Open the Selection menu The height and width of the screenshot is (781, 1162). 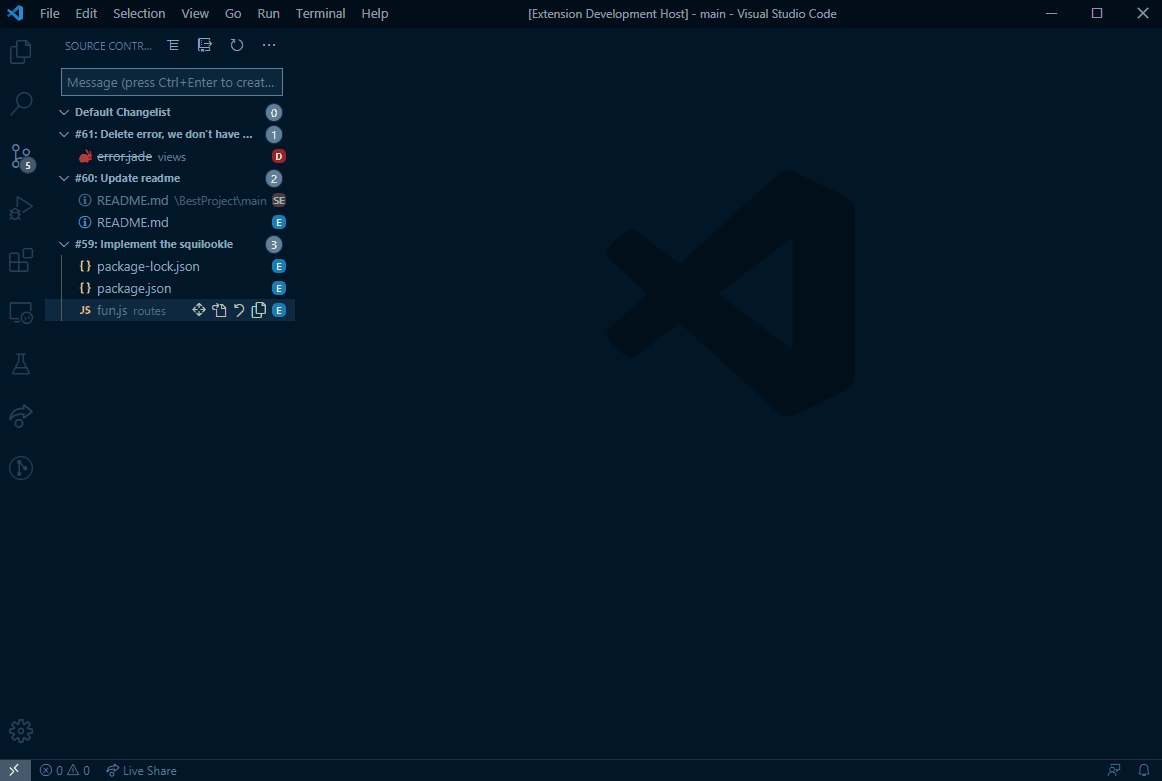tap(139, 13)
